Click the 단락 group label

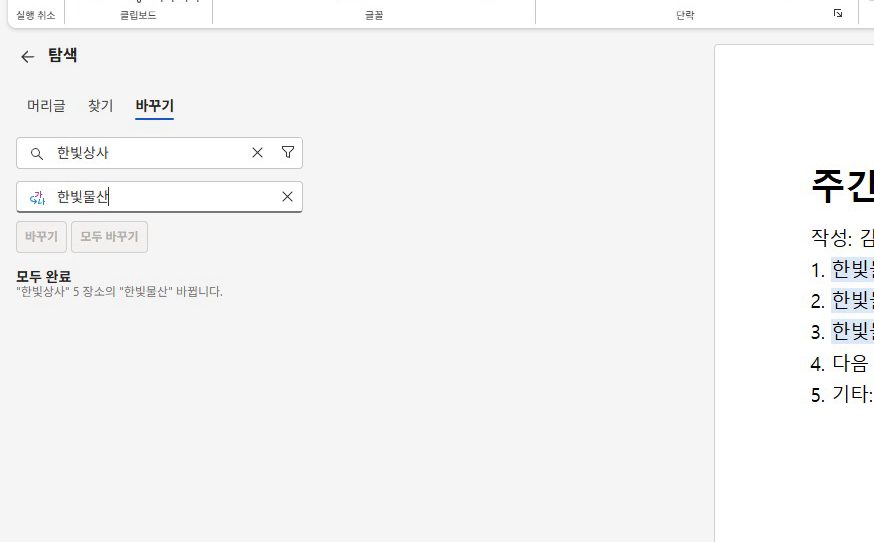pyautogui.click(x=685, y=16)
